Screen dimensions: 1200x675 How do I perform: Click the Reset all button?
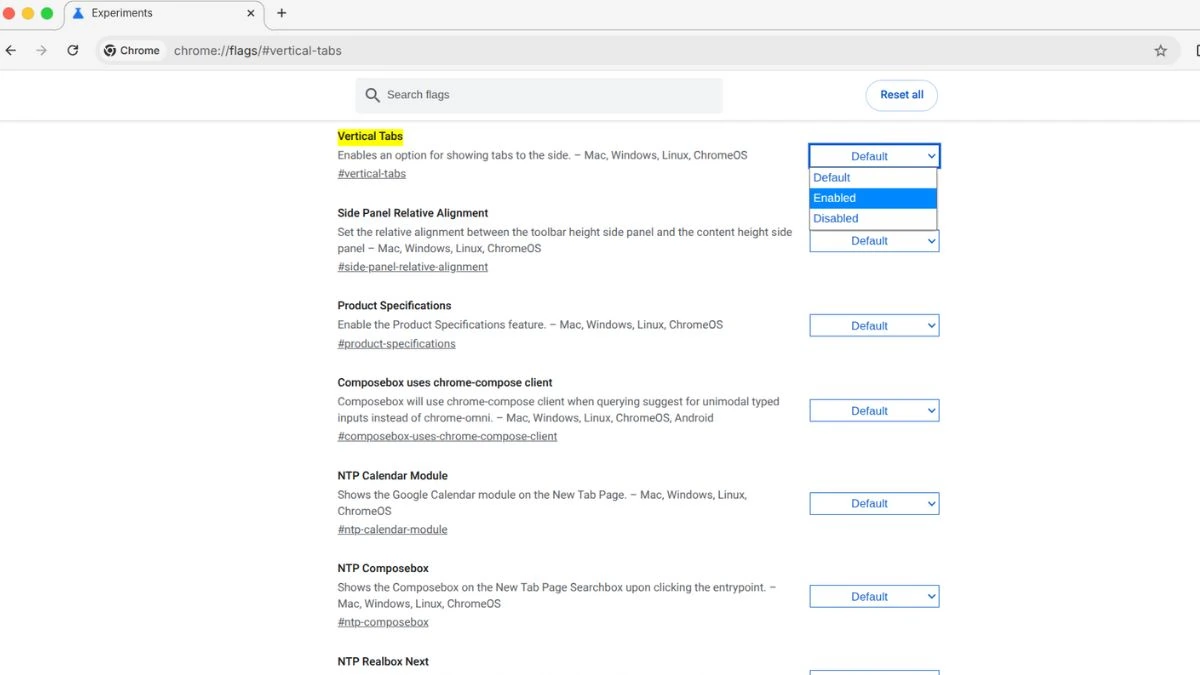pos(900,95)
